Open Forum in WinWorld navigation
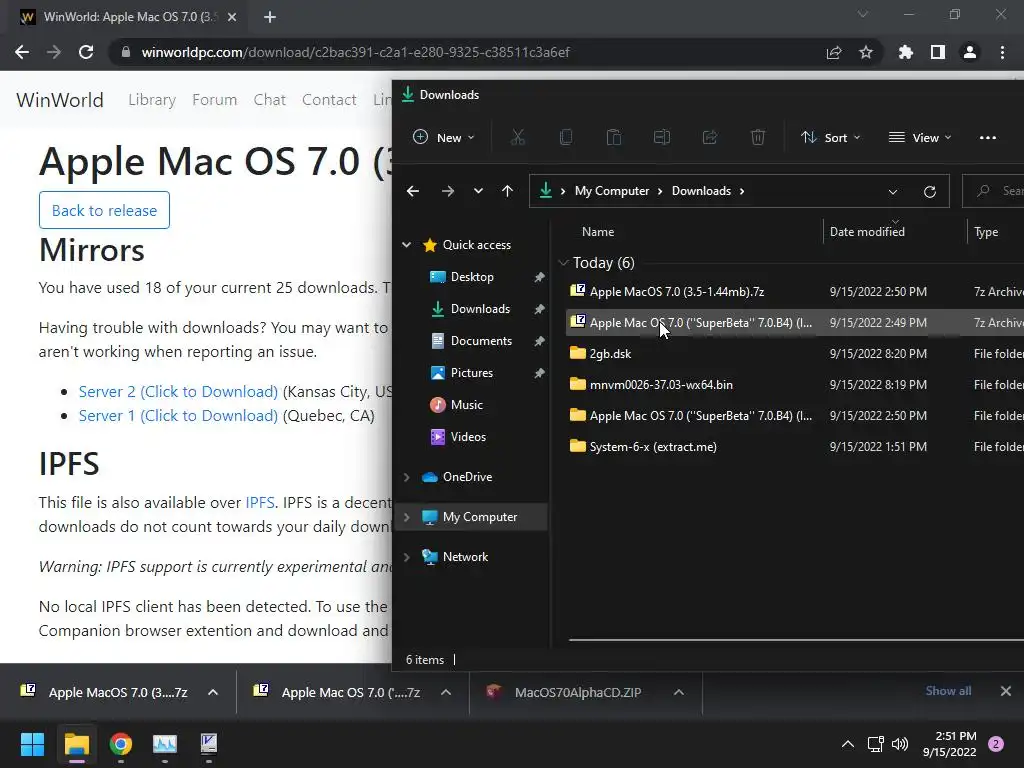This screenshot has height=768, width=1024. point(214,100)
